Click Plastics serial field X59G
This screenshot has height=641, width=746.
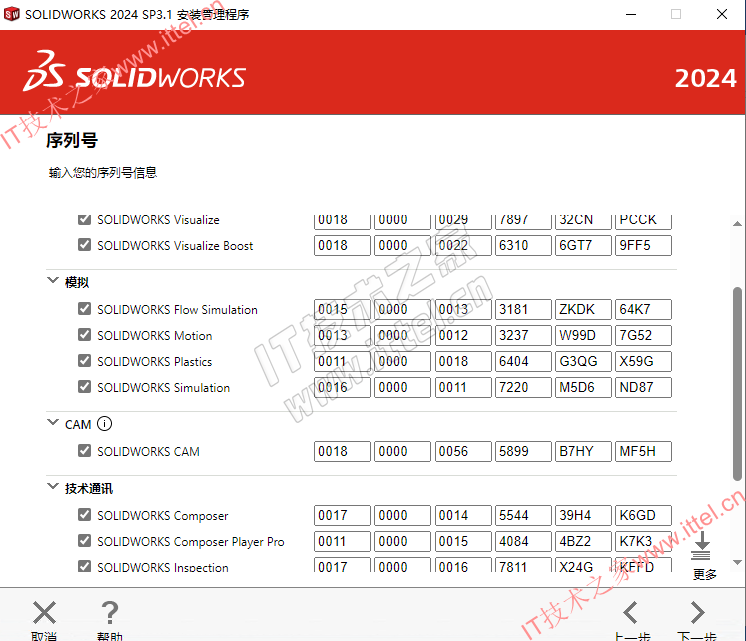point(643,362)
